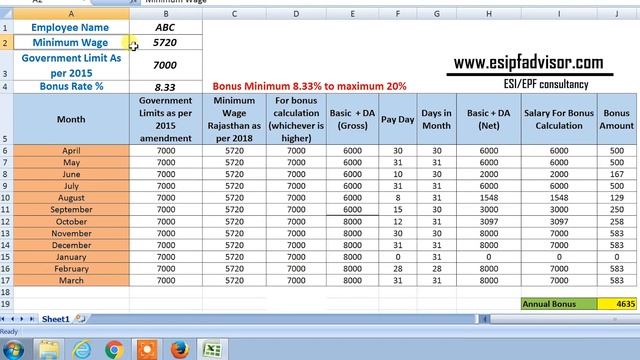Select 'Bonus Amount' header cell
640x360 pixels.
(x=617, y=119)
